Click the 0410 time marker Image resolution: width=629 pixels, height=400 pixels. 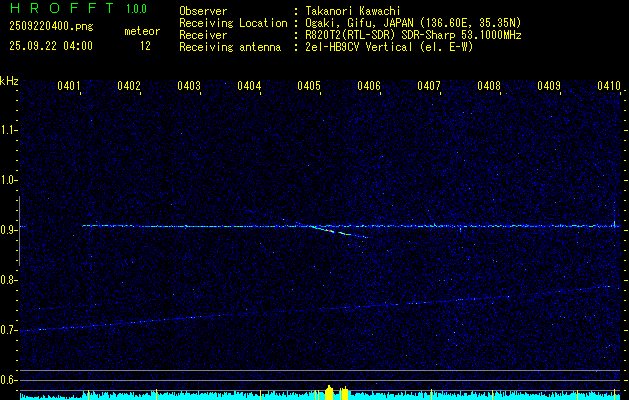coord(609,87)
